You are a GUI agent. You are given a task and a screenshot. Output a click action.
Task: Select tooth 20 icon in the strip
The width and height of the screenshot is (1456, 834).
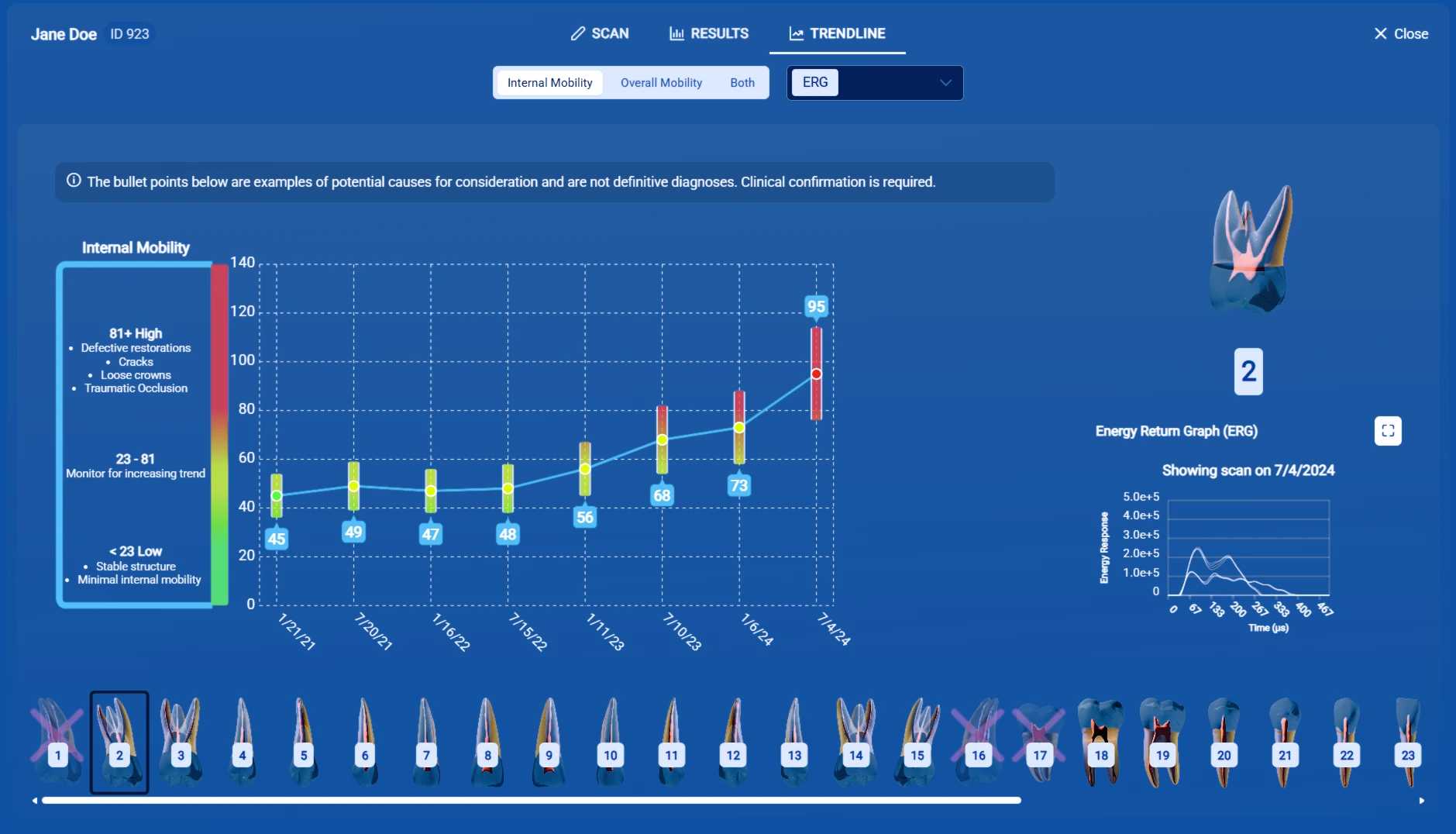1224,742
